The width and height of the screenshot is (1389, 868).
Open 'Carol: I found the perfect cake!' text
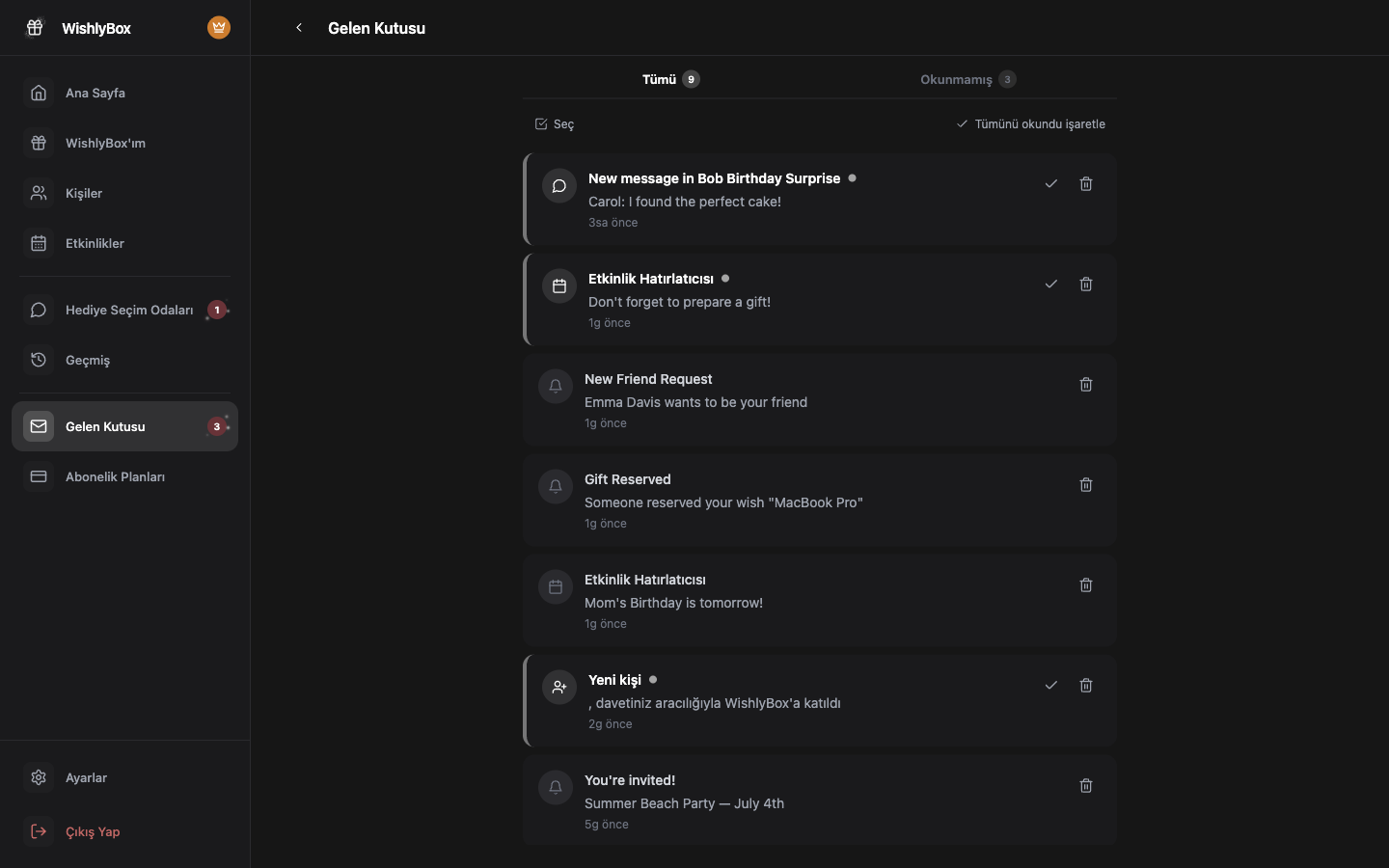click(685, 202)
